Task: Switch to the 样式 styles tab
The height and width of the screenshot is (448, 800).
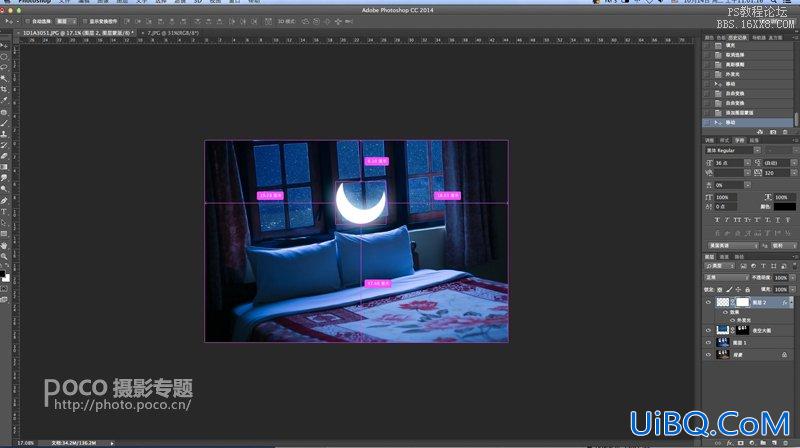Action: coord(724,140)
